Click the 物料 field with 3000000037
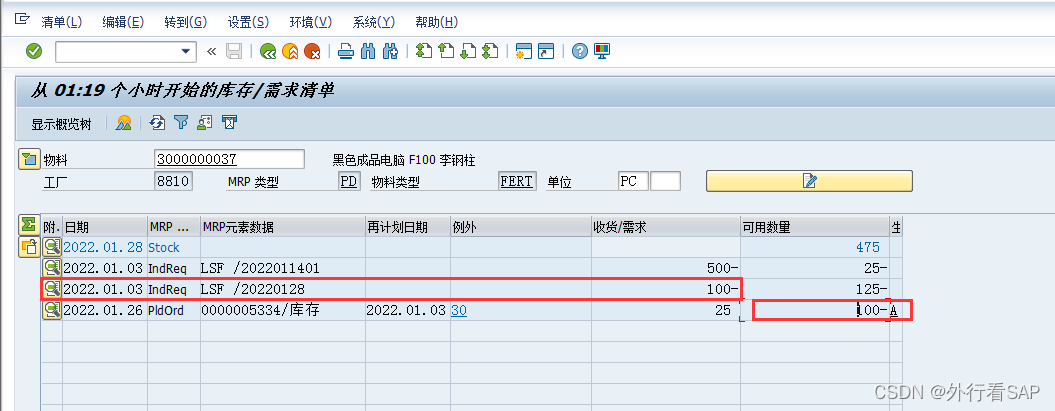 coord(229,159)
